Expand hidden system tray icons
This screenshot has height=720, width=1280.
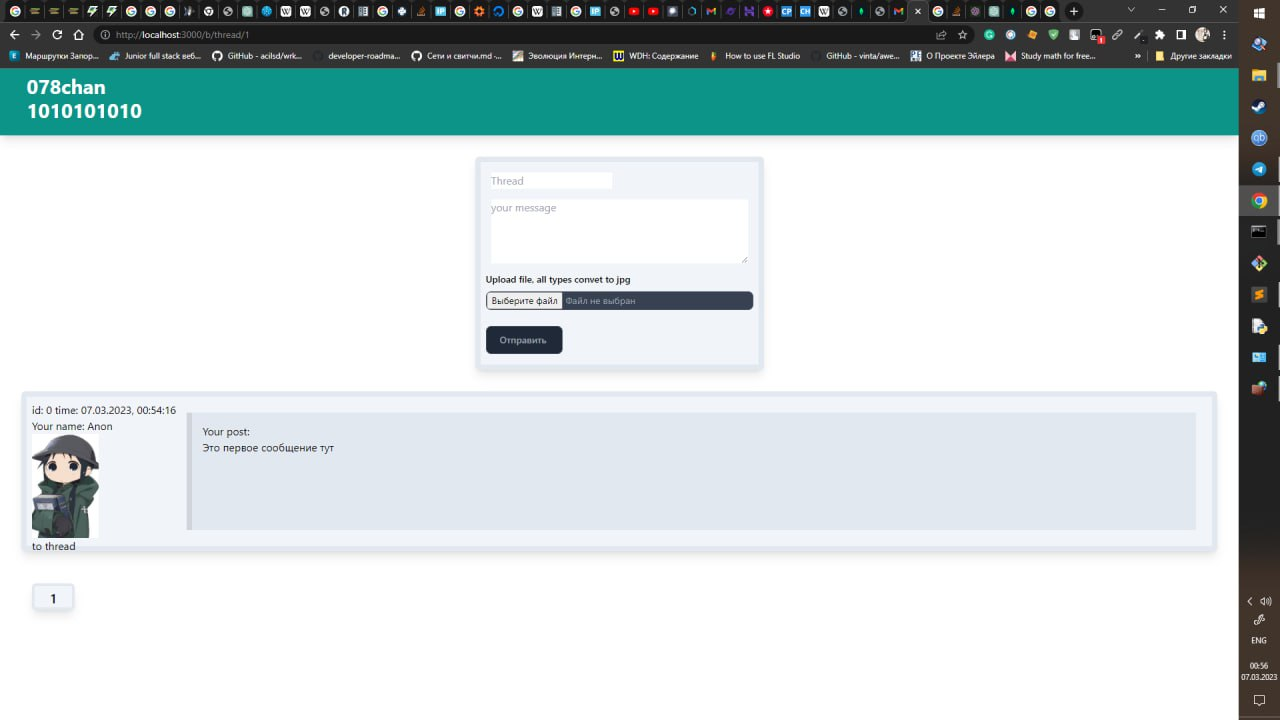tap(1252, 601)
